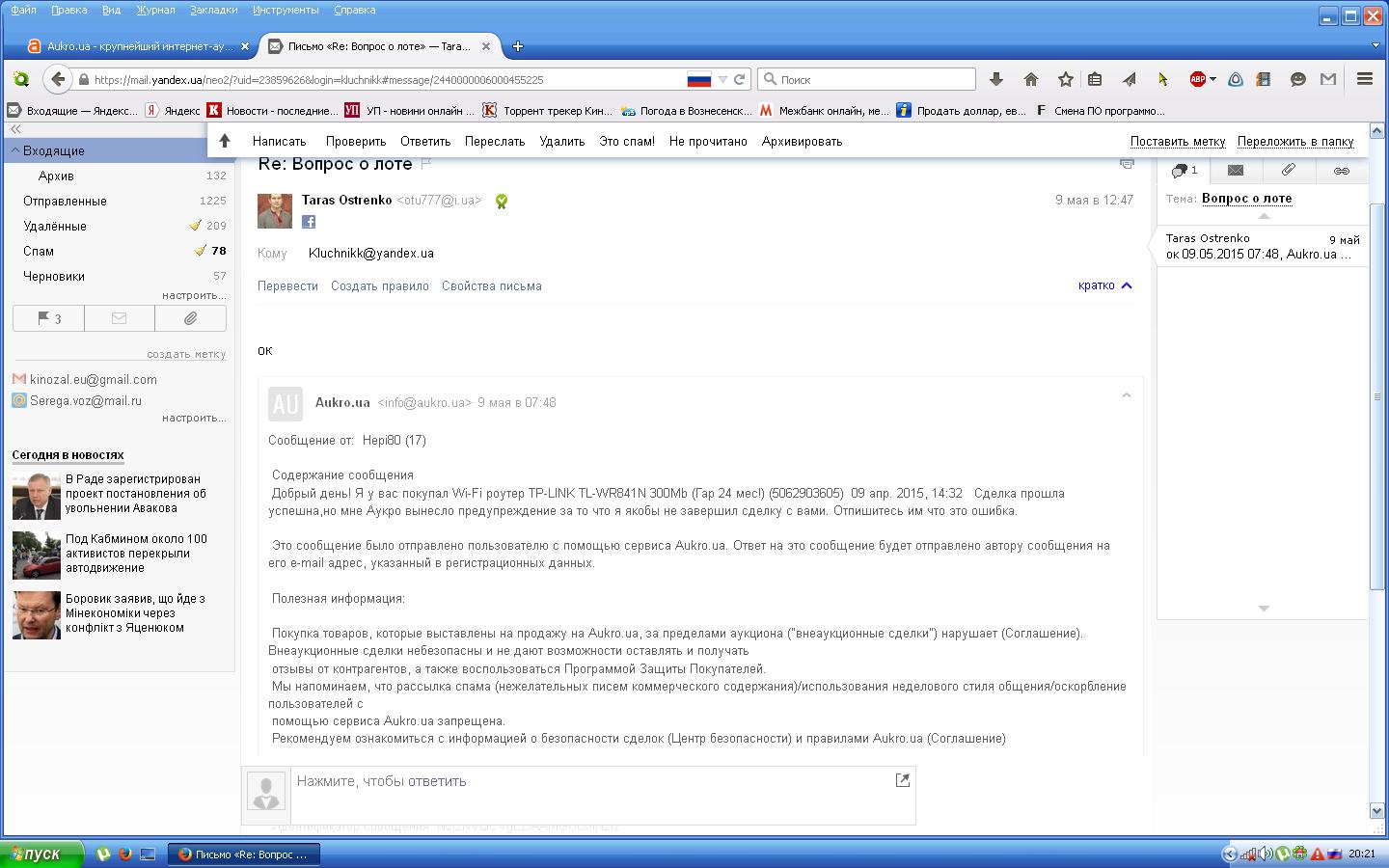Open Firefox downloads arrow icon
The image size is (1389, 868).
996,80
